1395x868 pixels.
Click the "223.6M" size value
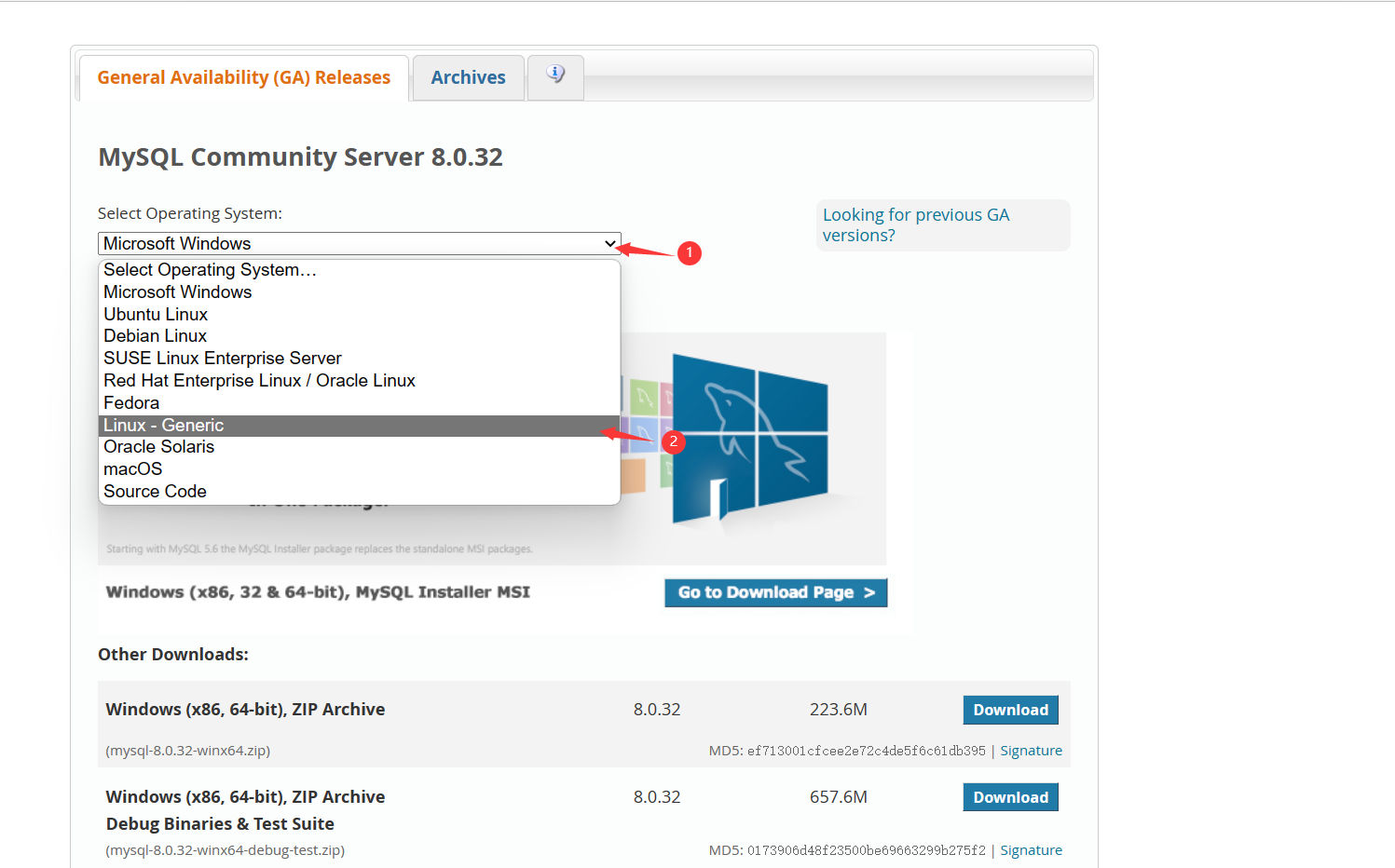838,710
